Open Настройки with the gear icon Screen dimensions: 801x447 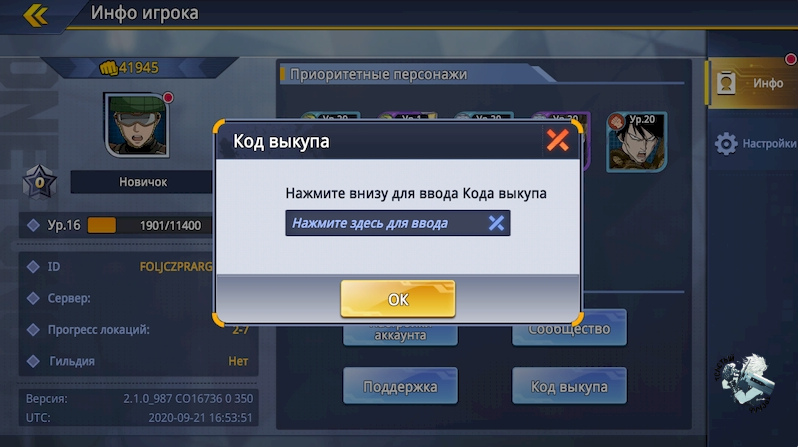point(755,144)
